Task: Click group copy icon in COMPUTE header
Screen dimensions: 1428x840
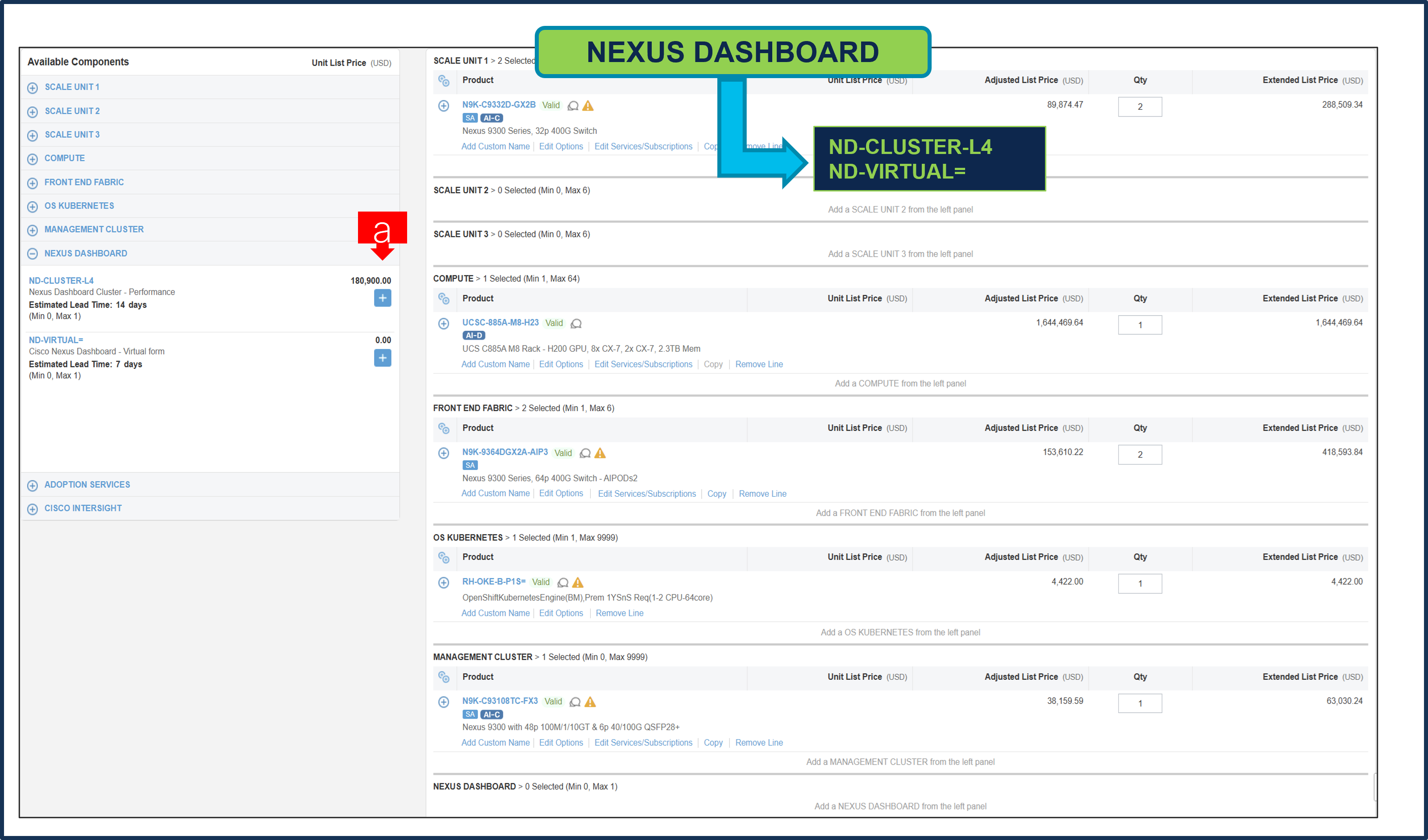Action: [x=444, y=299]
